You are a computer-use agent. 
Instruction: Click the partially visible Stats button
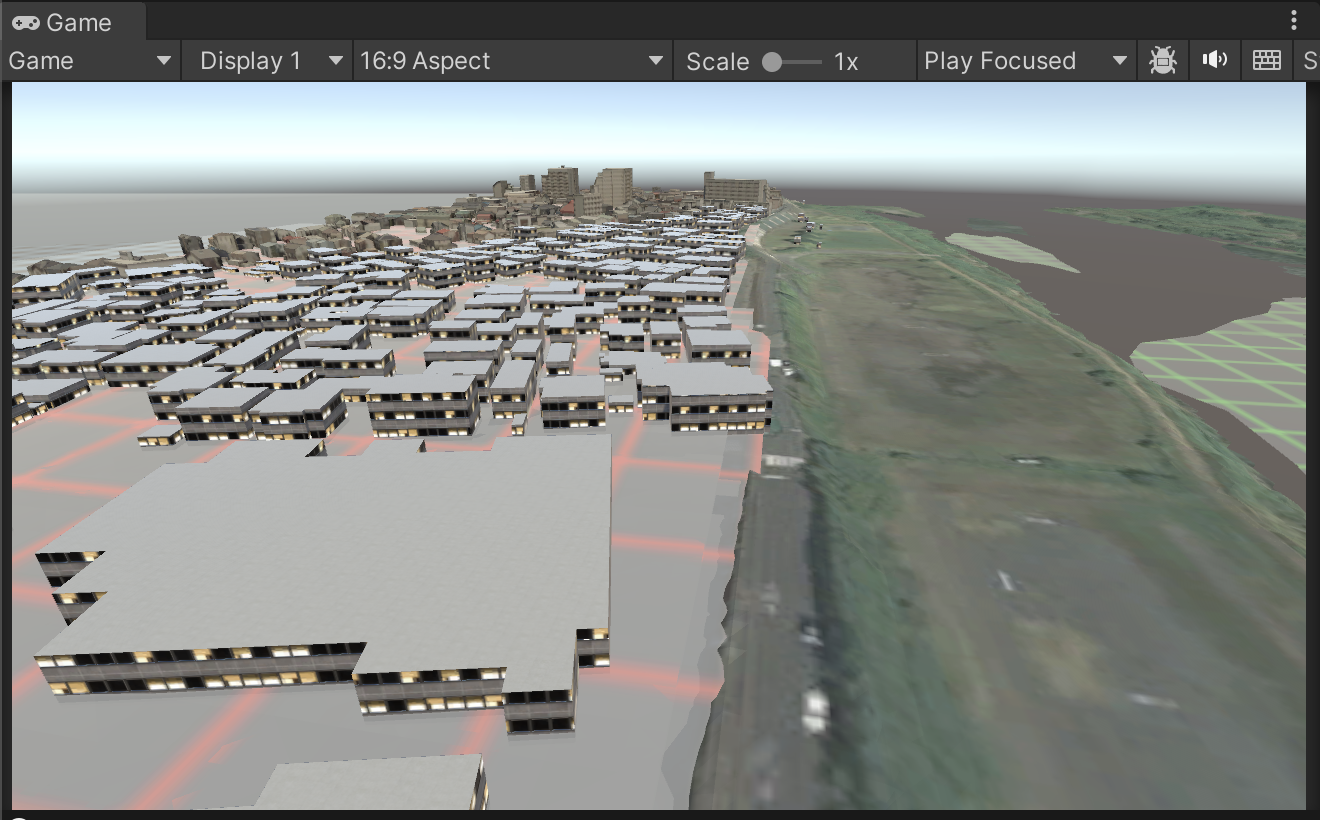pyautogui.click(x=1309, y=61)
